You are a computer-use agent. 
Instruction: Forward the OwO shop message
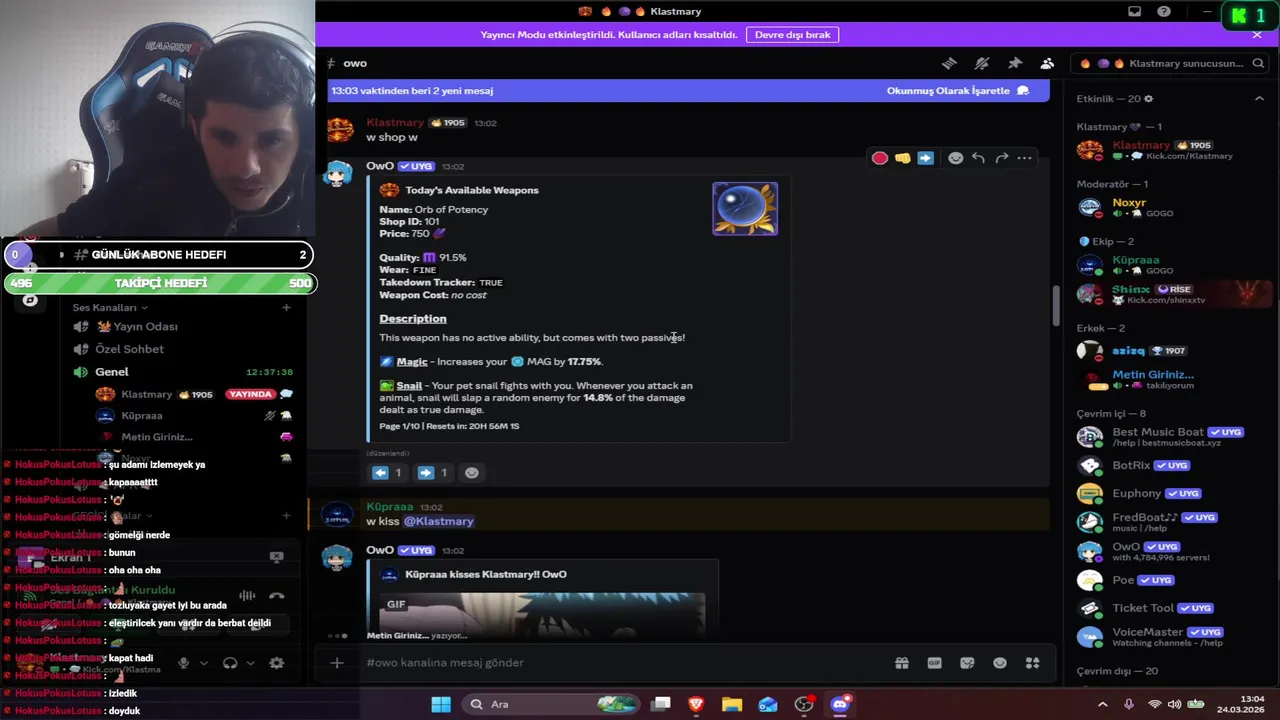1002,158
